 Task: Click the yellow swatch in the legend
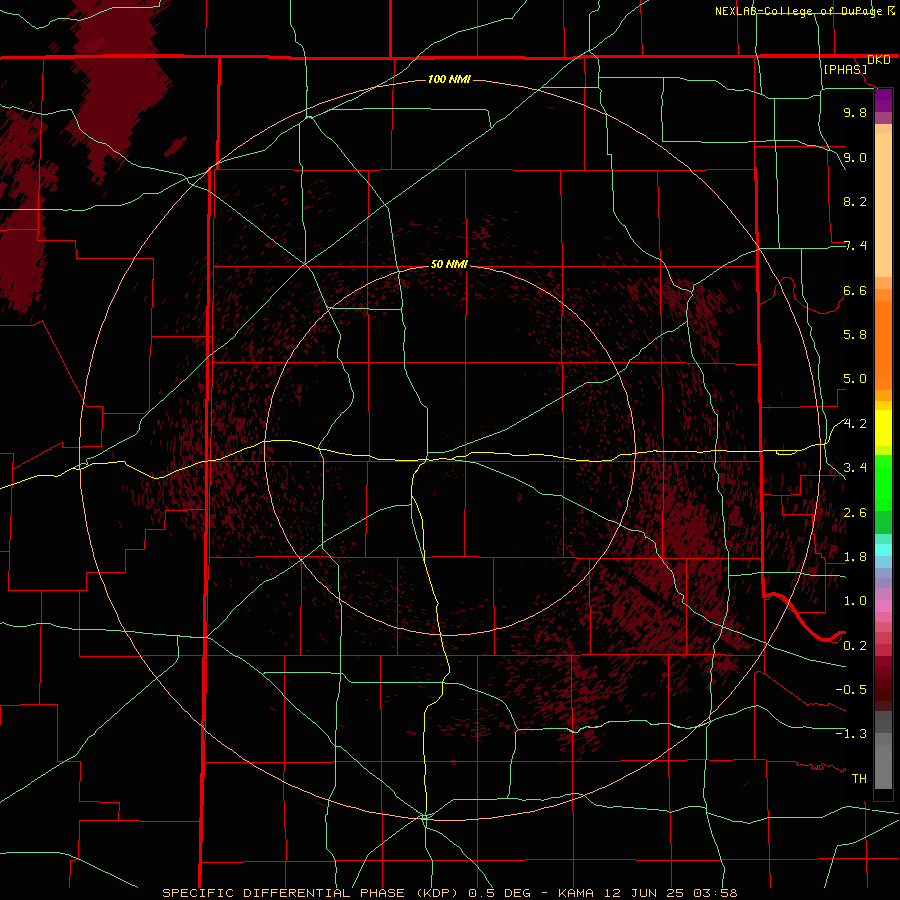(x=883, y=428)
